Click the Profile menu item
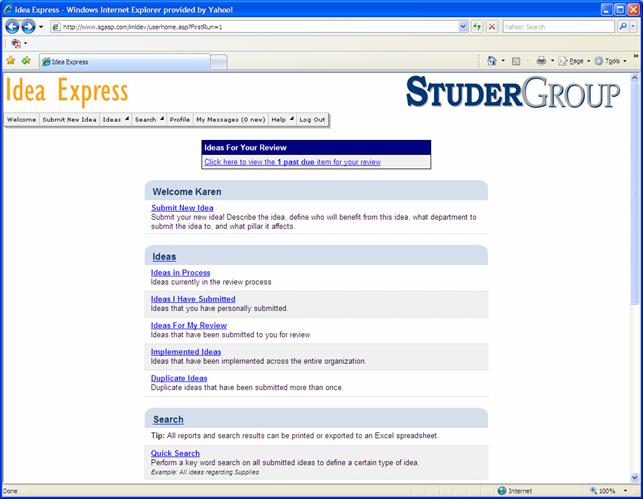The width and height of the screenshot is (643, 499). [180, 119]
